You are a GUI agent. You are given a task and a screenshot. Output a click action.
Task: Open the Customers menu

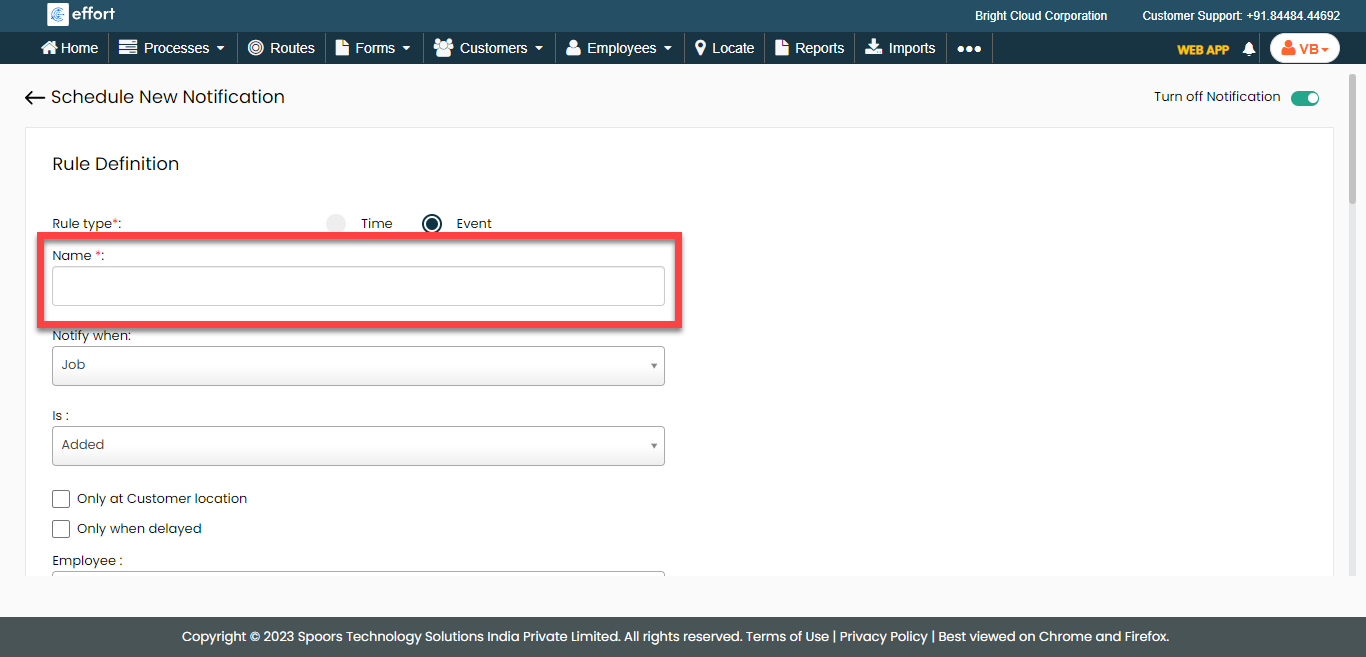coord(489,48)
